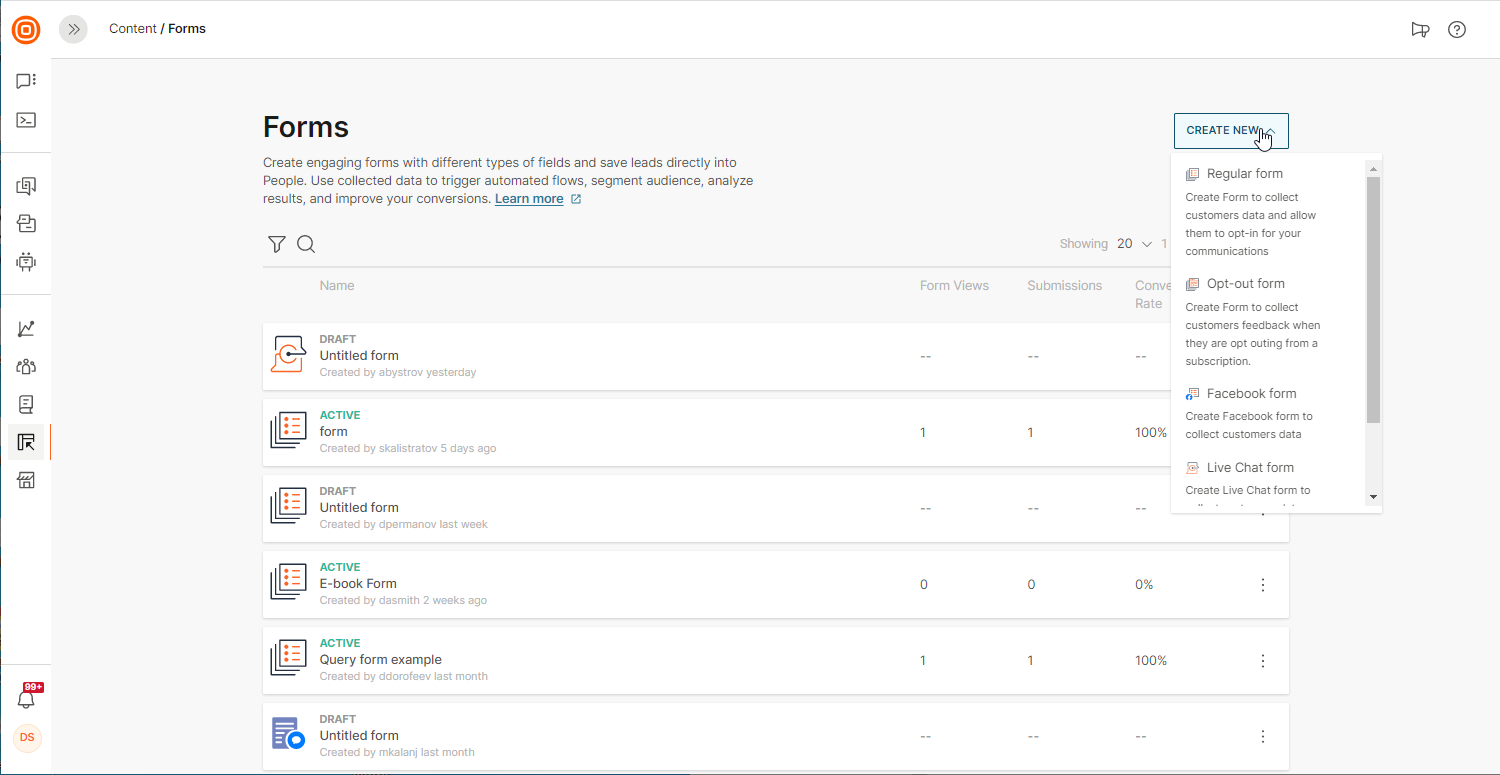Select Regular form from create menu
This screenshot has height=775, width=1500.
pos(1244,174)
